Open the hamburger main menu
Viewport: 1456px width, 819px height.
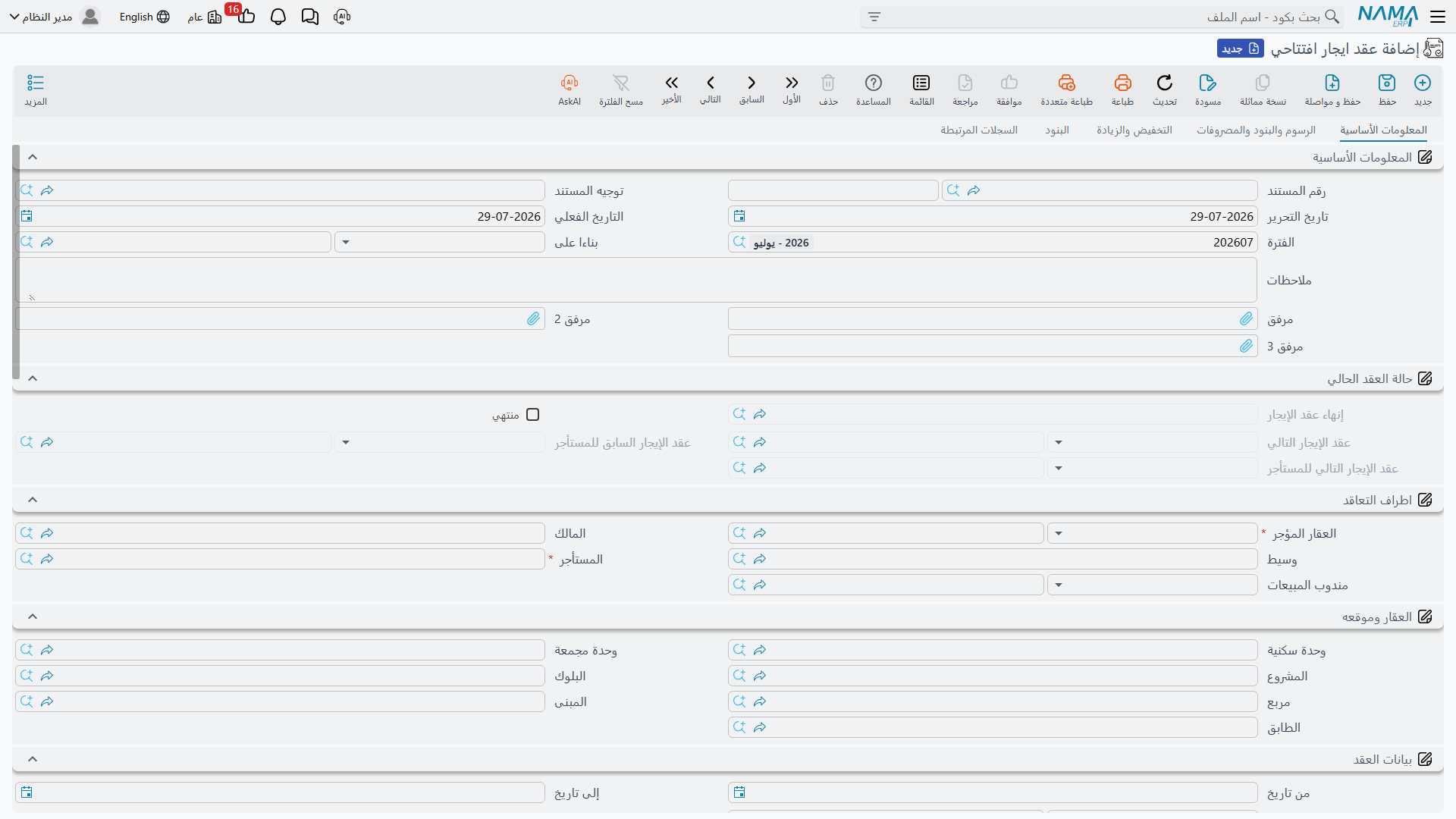tap(1437, 17)
